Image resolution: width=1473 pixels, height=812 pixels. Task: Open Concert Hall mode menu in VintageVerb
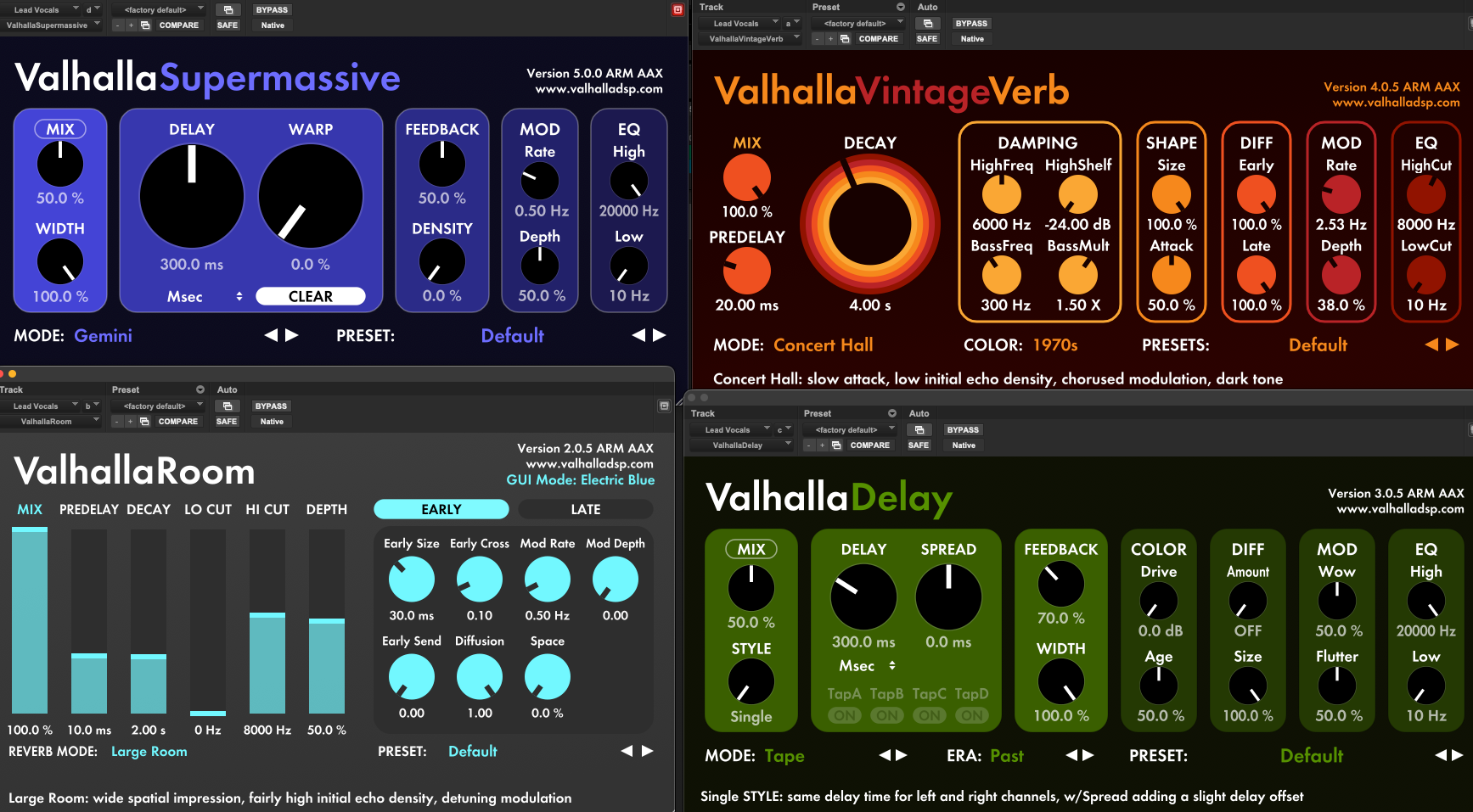click(x=823, y=345)
